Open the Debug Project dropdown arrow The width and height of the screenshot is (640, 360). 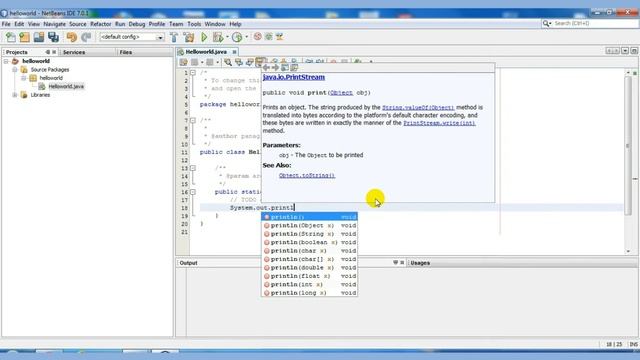point(227,37)
